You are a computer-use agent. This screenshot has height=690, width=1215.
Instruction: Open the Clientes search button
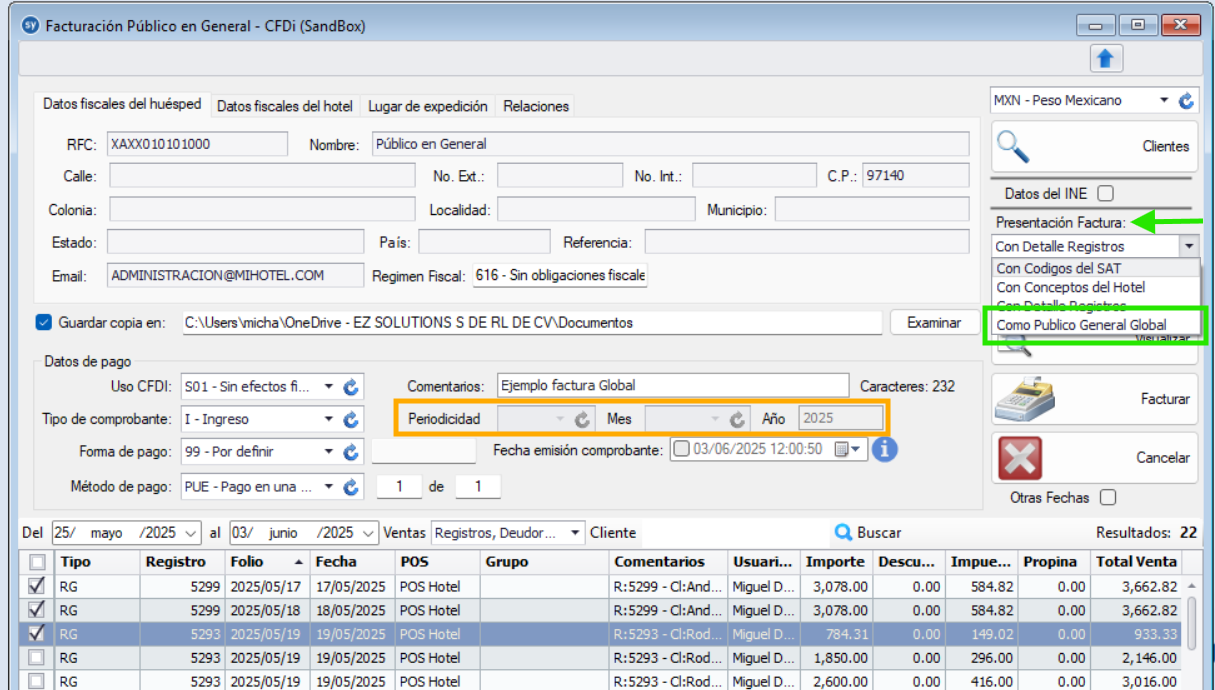(1094, 147)
